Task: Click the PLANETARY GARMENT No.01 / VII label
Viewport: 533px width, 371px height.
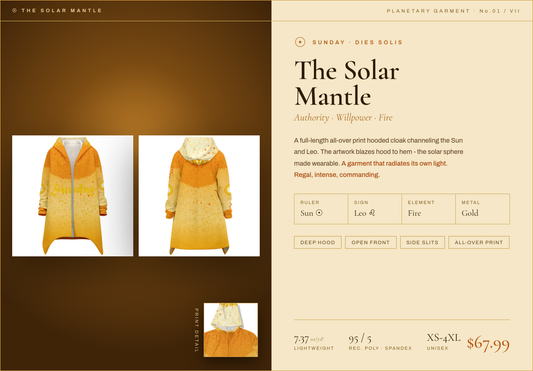Action: pos(453,11)
